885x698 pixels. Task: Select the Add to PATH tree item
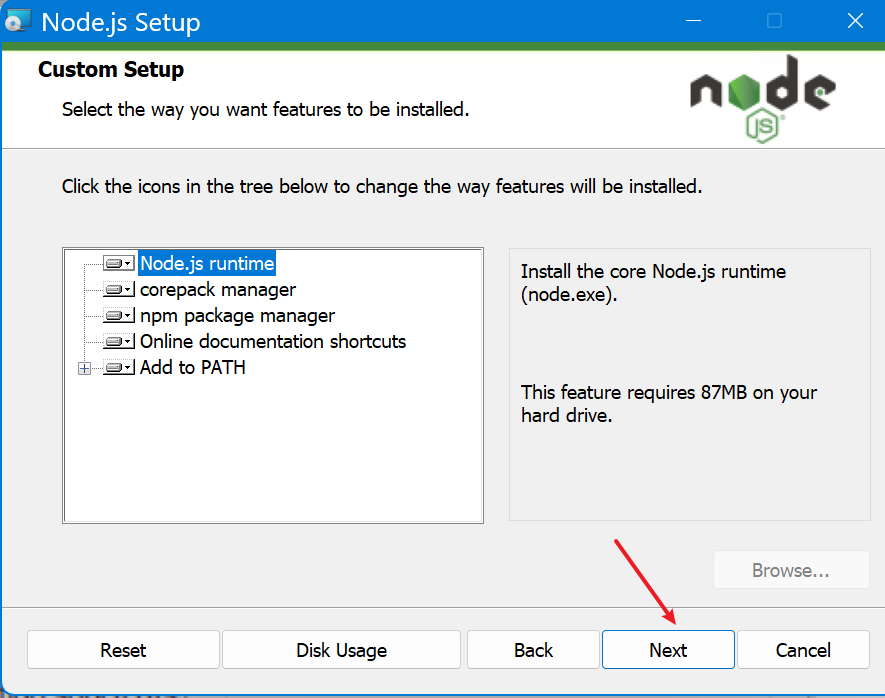[x=192, y=367]
